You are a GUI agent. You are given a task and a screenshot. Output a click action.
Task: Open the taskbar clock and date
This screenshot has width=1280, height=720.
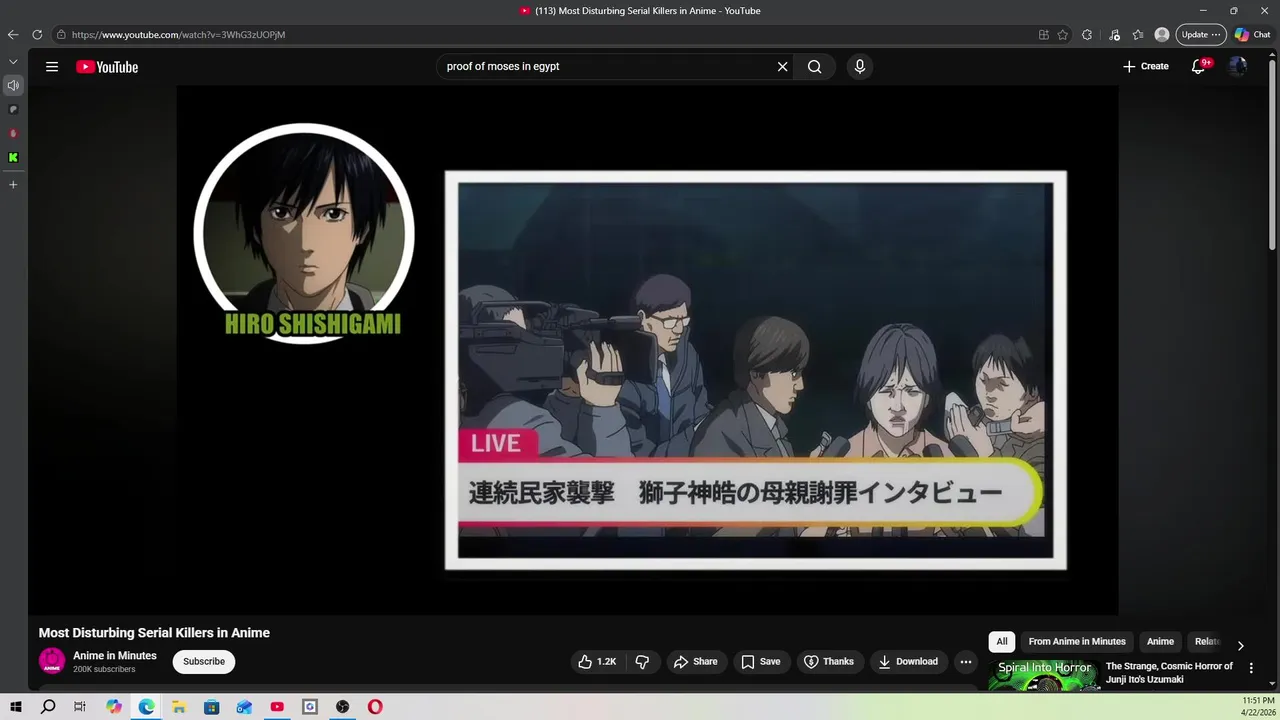pos(1258,707)
